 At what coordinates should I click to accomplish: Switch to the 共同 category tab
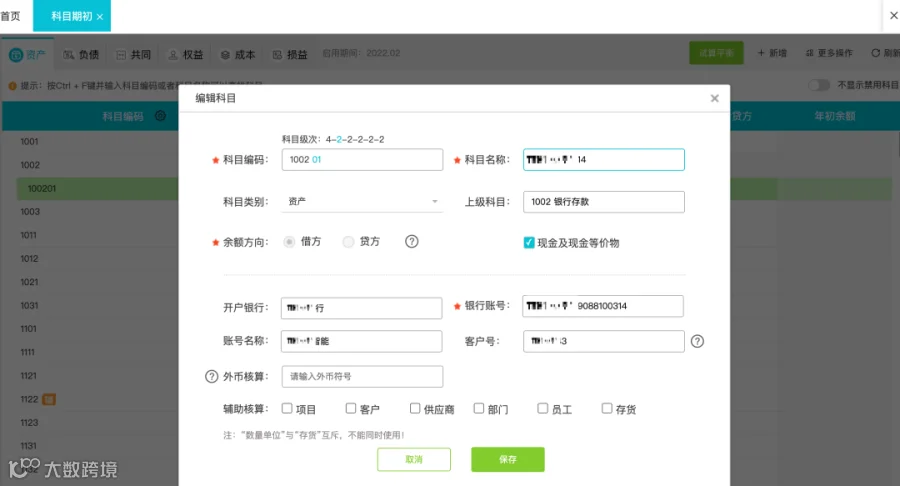click(x=133, y=55)
